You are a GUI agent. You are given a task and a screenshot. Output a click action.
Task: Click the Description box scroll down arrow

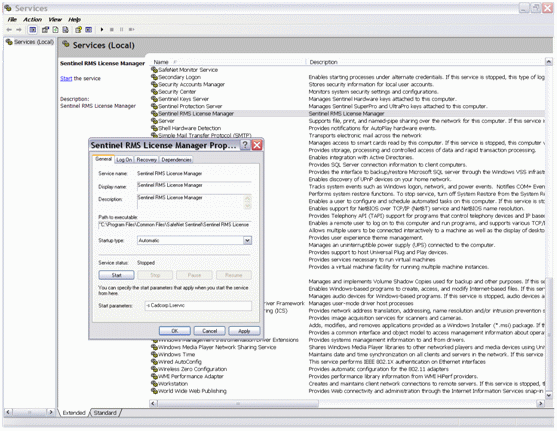tap(248, 206)
